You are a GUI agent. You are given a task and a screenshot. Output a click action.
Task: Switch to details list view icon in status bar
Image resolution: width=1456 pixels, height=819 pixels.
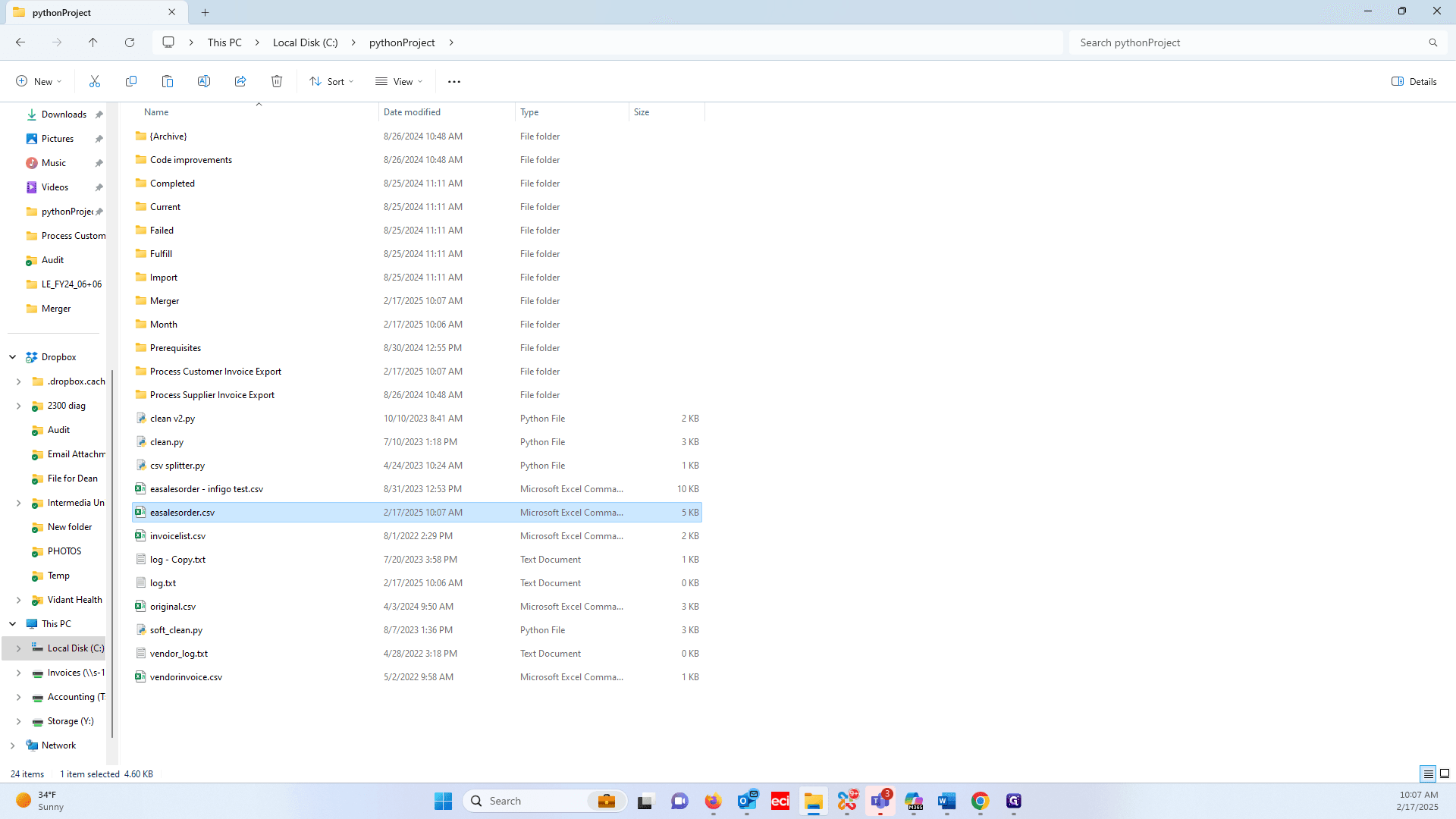click(x=1428, y=773)
